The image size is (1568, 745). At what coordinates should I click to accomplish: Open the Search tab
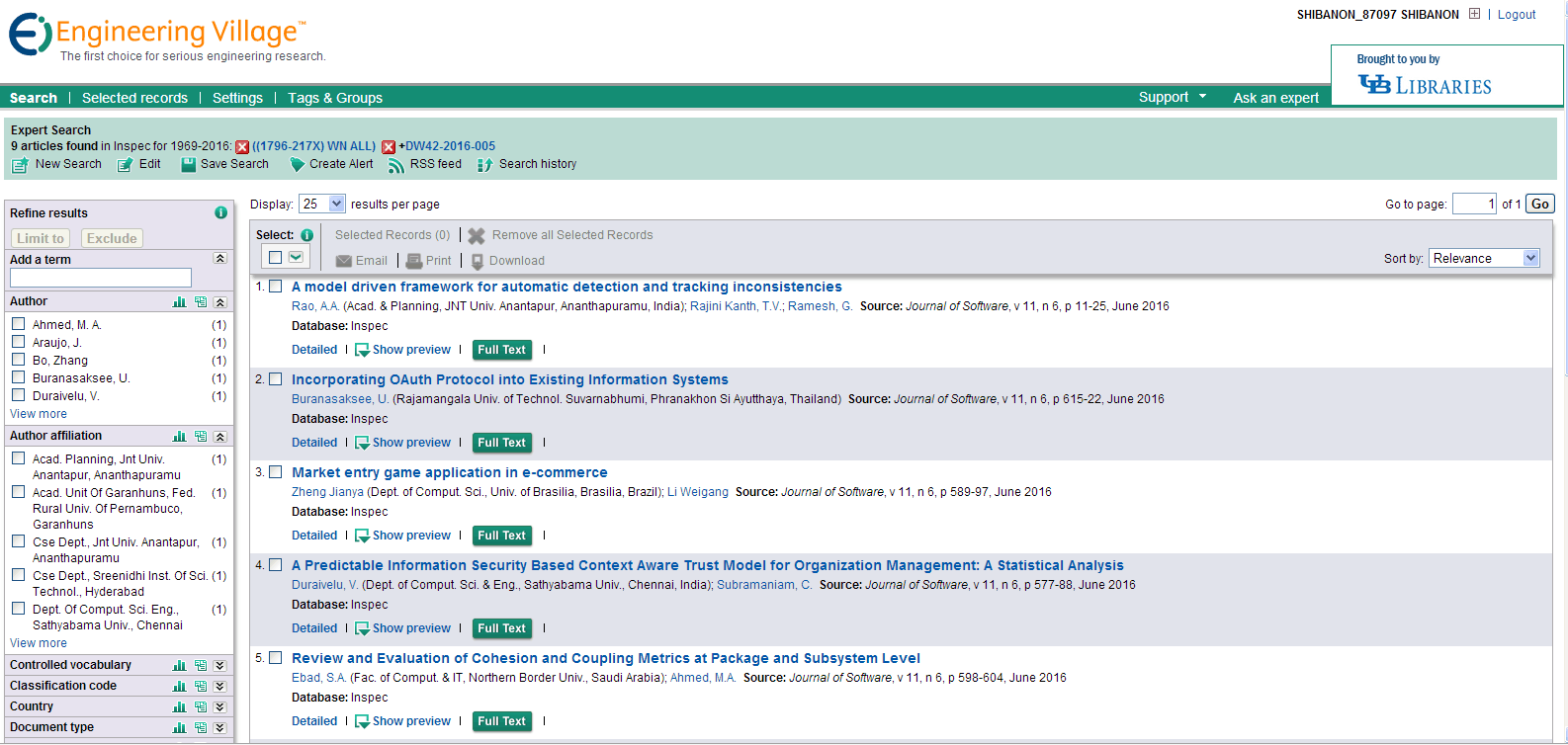click(x=34, y=98)
